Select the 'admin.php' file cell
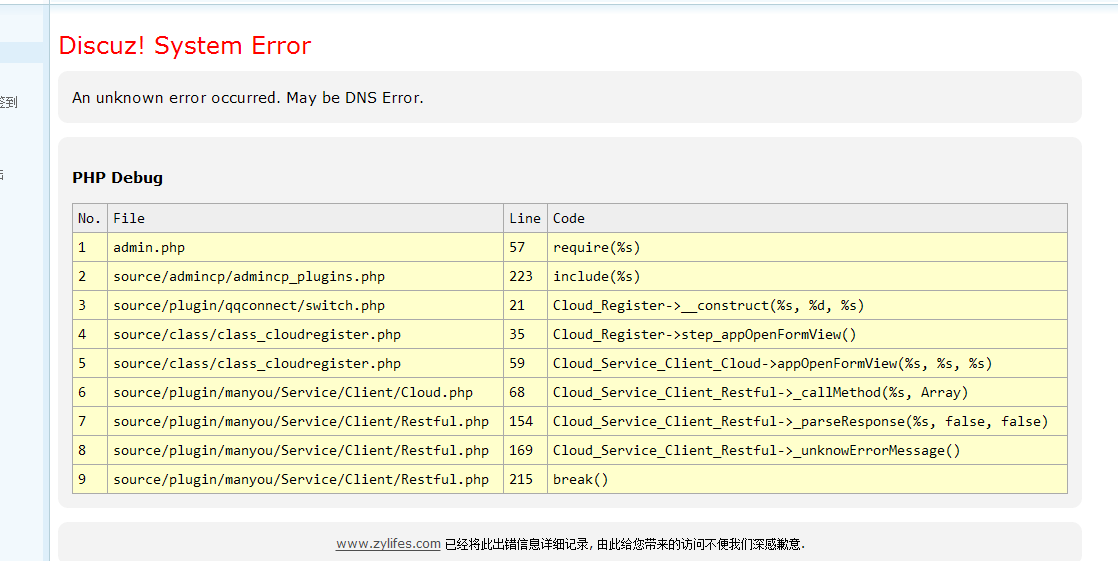Viewport: 1118px width, 561px height. [x=305, y=247]
